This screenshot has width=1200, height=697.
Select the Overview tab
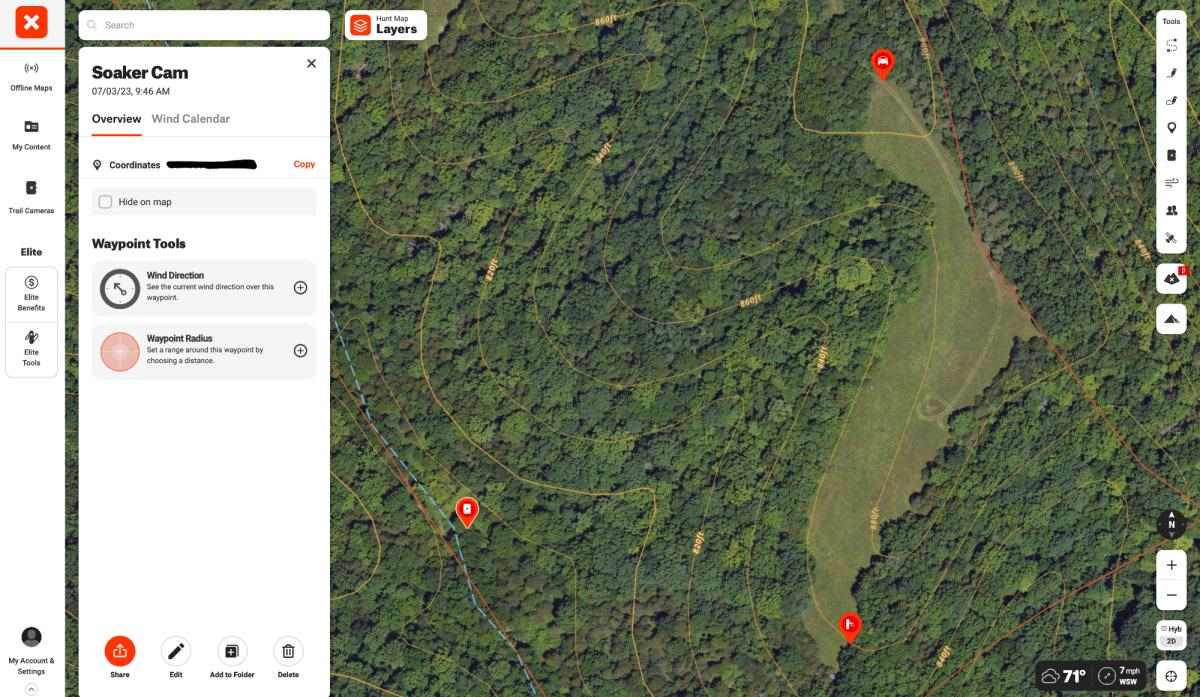click(x=116, y=119)
